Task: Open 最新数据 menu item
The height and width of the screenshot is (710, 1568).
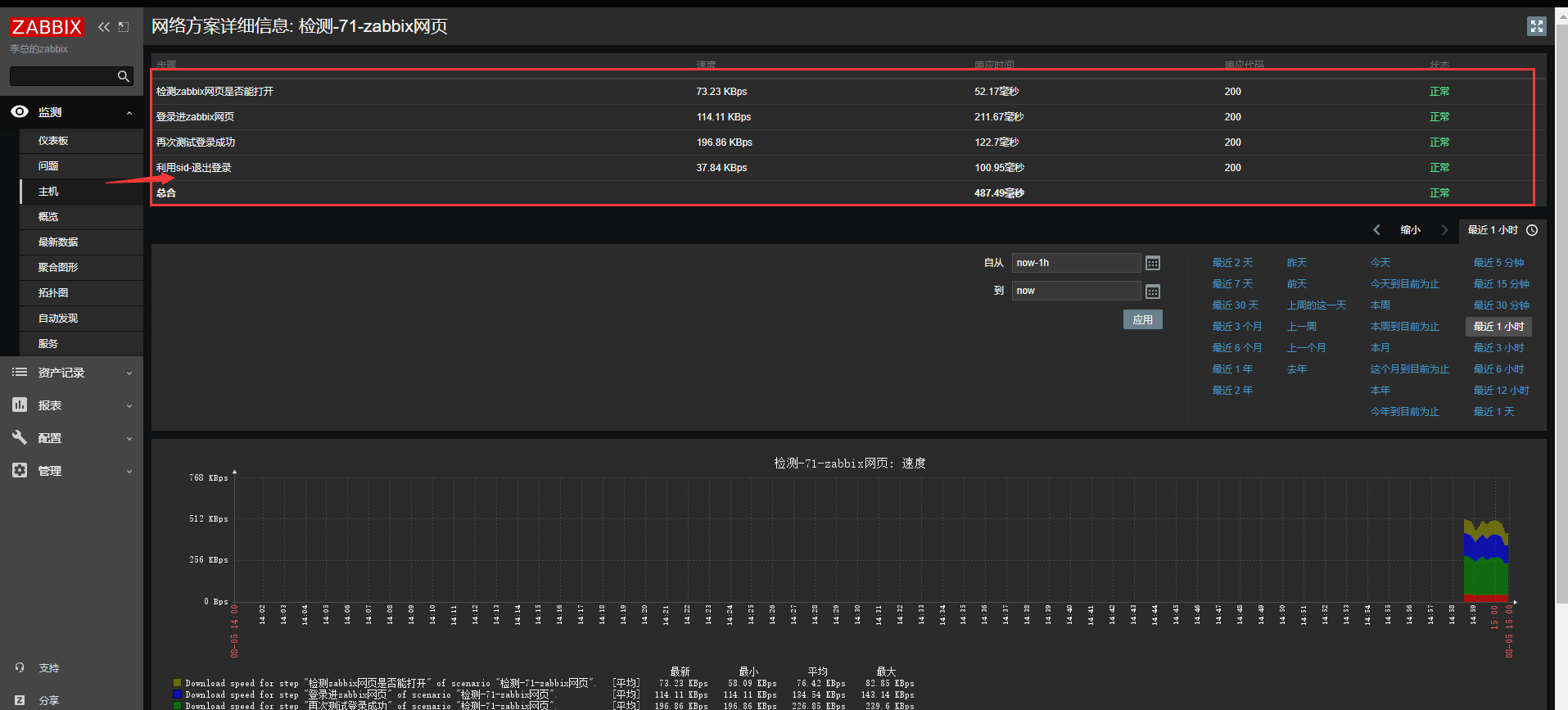Action: (58, 242)
